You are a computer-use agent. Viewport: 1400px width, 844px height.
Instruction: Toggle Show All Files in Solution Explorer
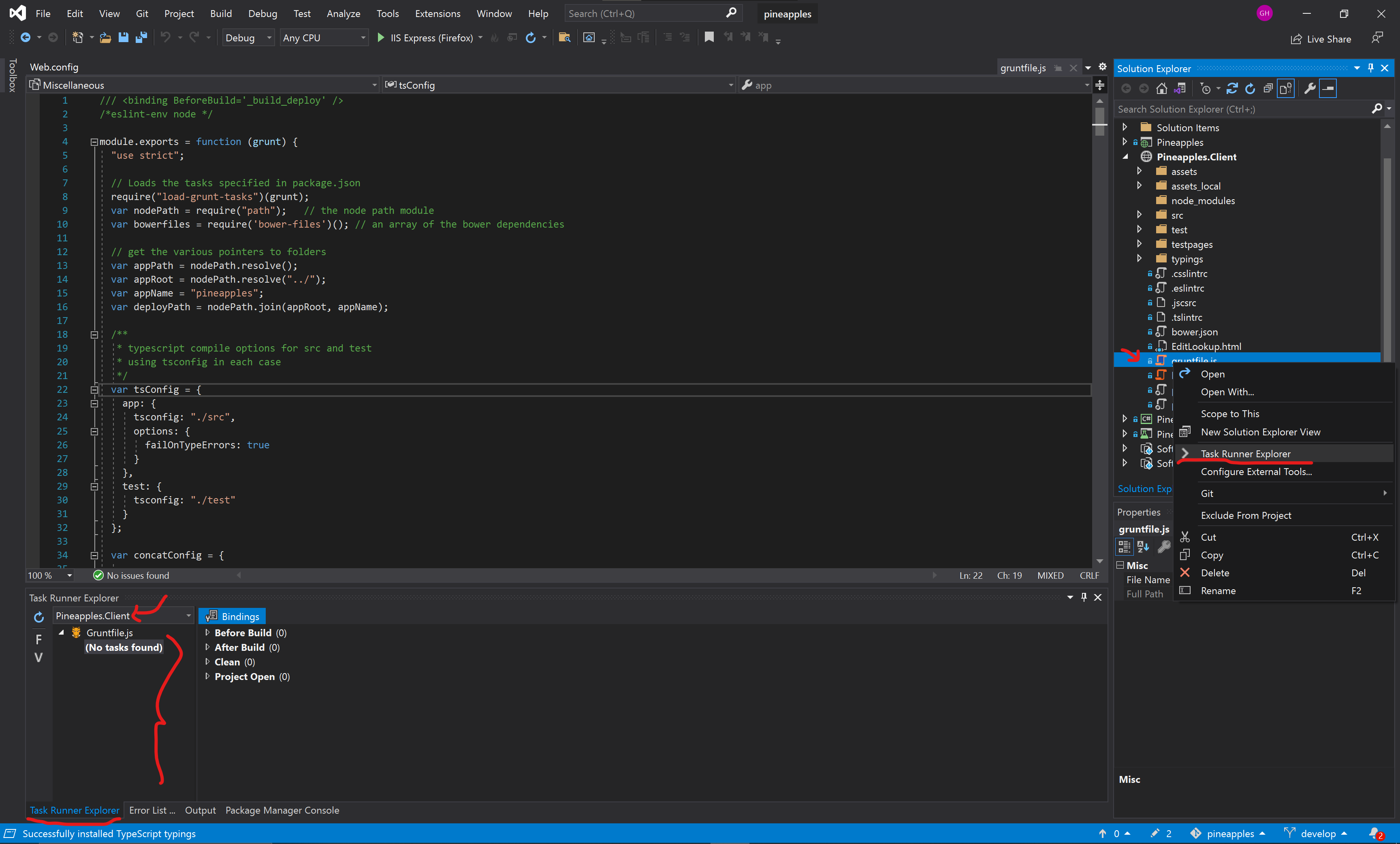click(x=1286, y=89)
